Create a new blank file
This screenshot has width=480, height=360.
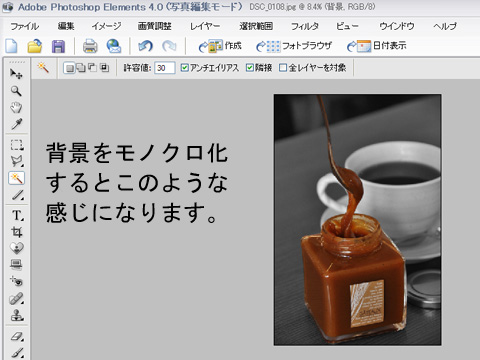click(12, 46)
